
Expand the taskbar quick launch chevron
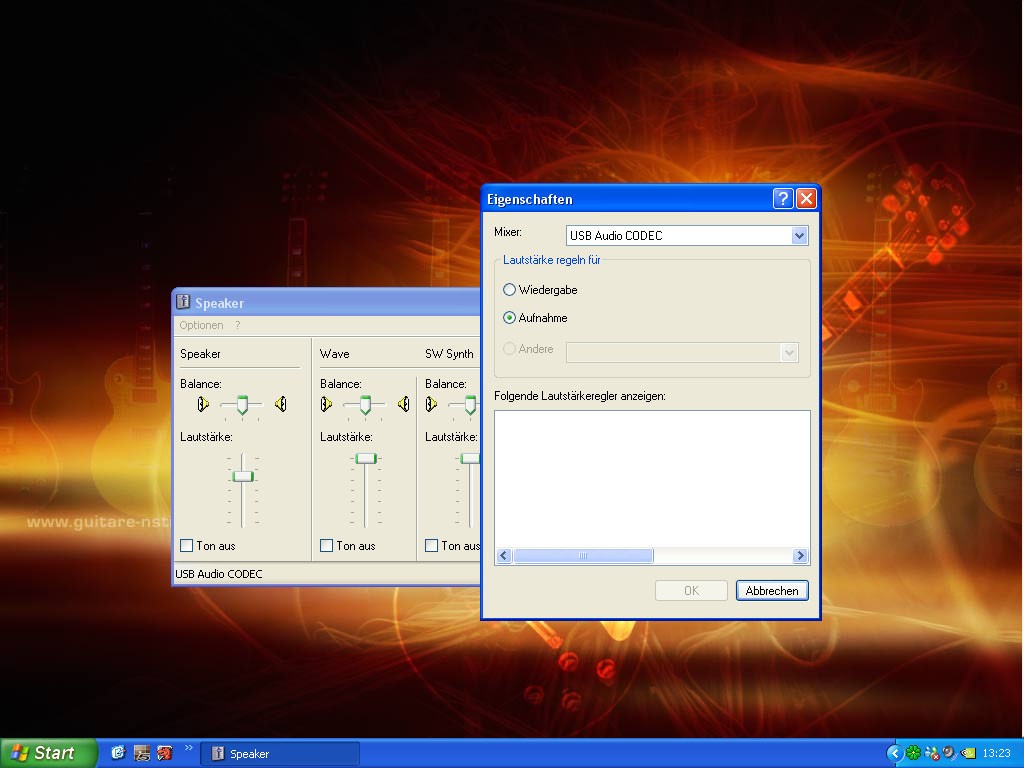189,748
